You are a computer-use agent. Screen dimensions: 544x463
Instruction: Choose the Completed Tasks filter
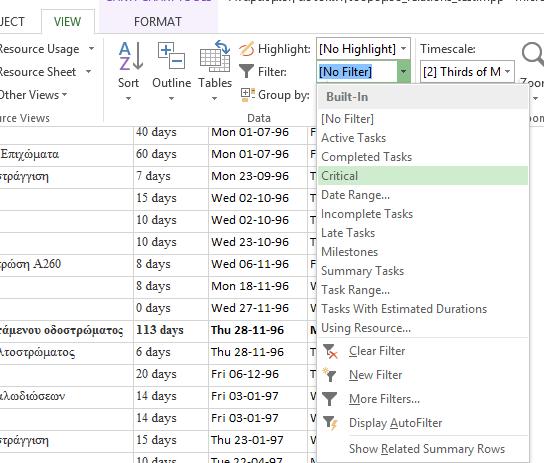(423, 157)
